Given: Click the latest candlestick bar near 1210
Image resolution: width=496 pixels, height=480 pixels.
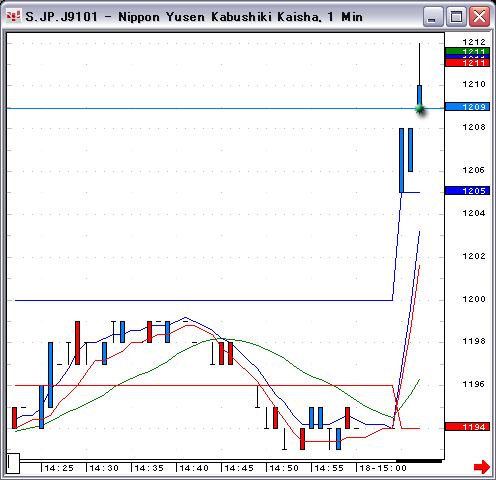Looking at the screenshot, I should (x=420, y=97).
